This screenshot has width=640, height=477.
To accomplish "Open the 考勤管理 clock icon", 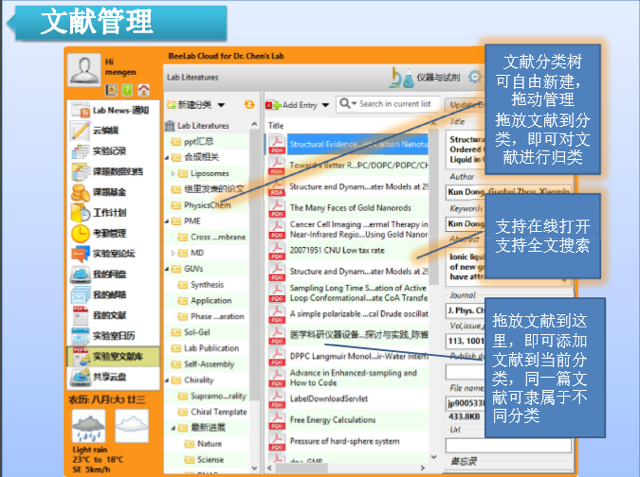I will [80, 233].
